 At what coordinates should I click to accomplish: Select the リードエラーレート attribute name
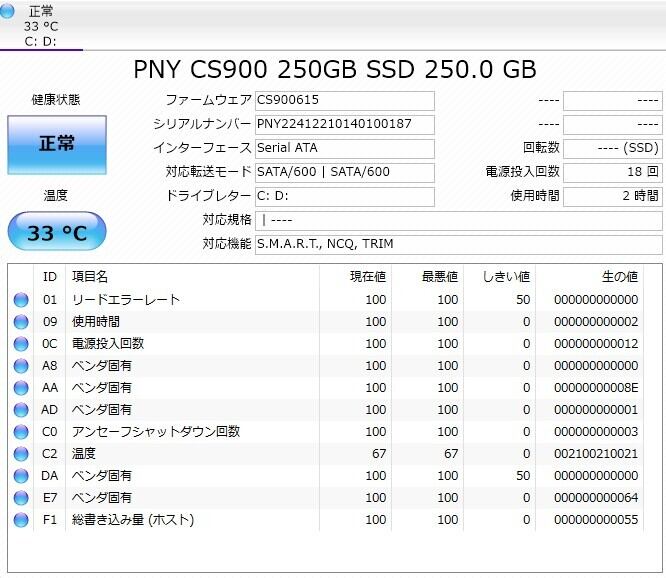click(126, 300)
